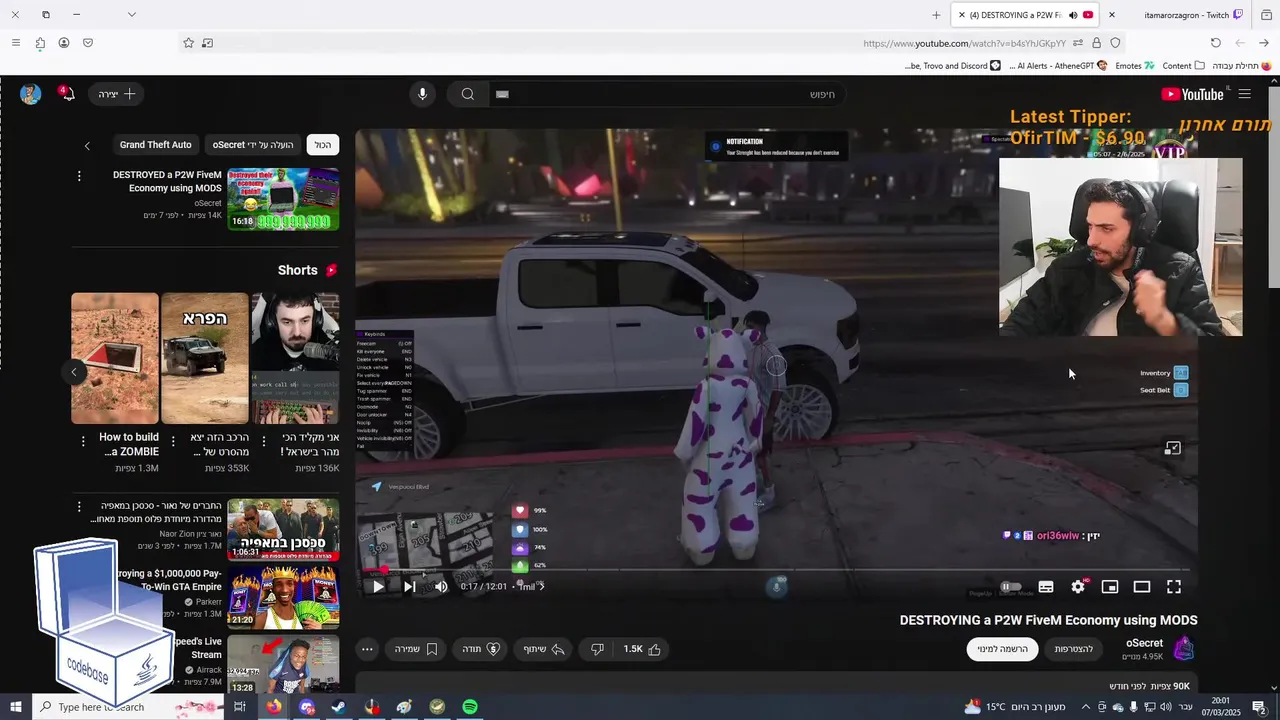
Task: Open Steam from taskbar
Action: point(339,707)
